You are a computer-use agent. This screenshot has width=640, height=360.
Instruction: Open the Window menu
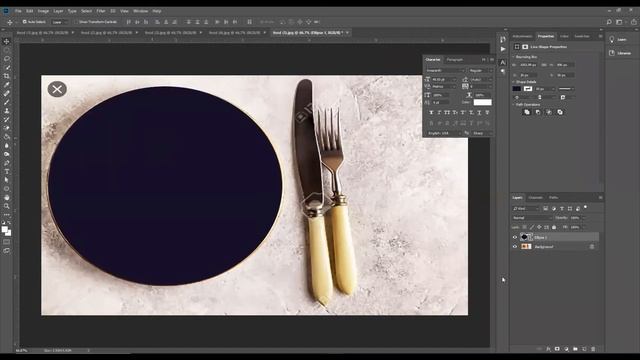[x=140, y=11]
